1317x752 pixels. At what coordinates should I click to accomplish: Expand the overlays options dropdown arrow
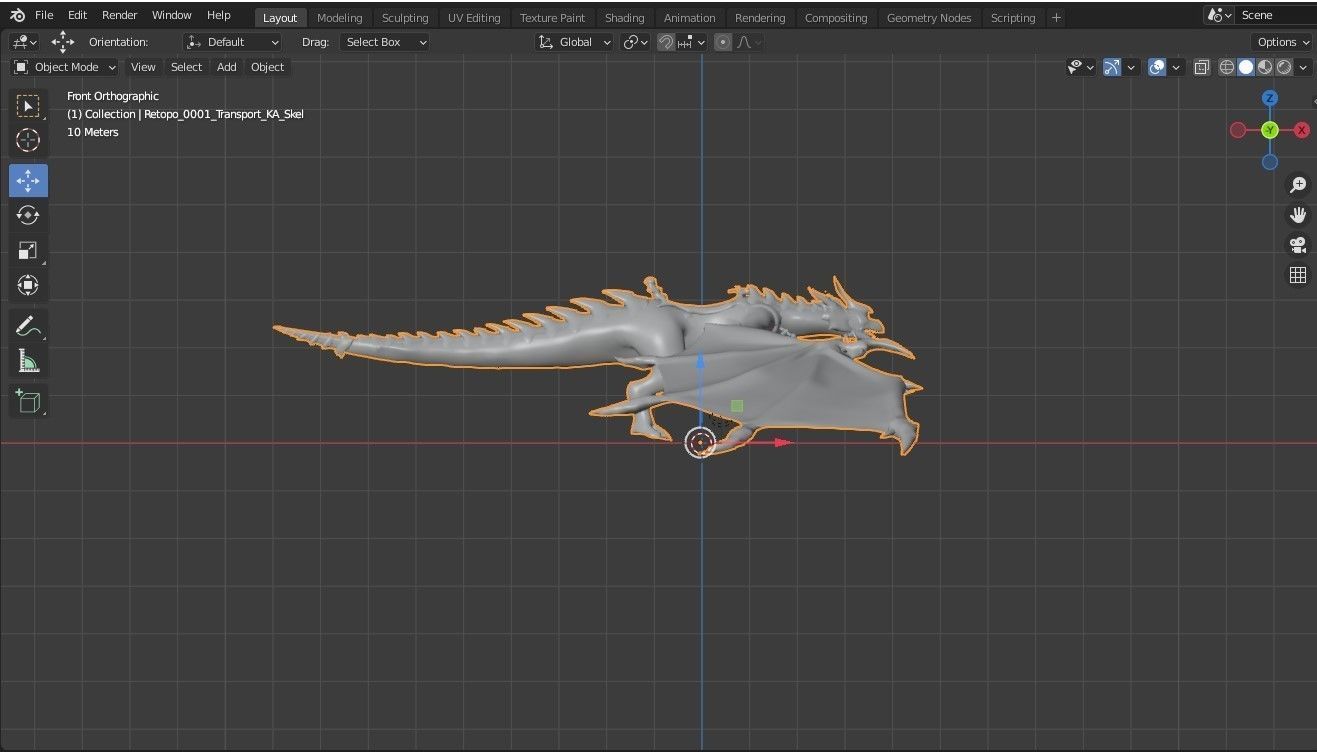click(1176, 67)
